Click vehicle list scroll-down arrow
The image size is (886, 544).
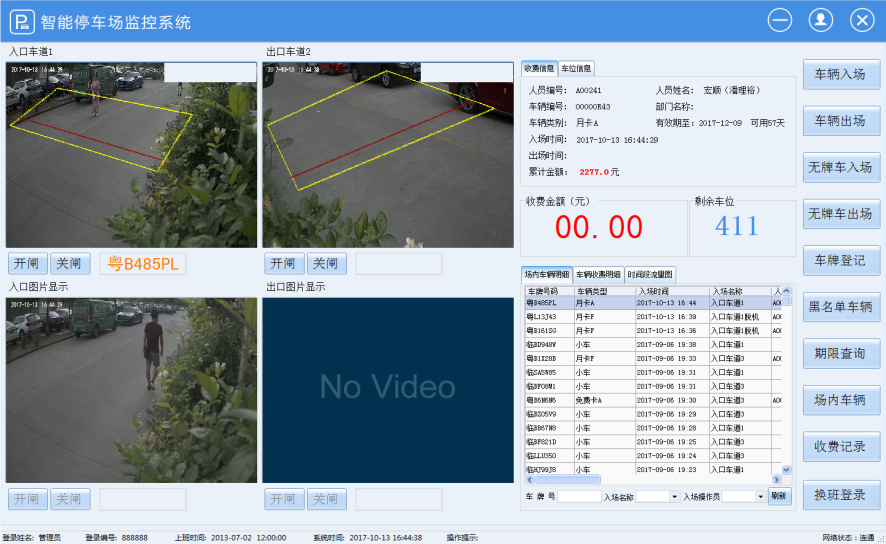(x=786, y=469)
